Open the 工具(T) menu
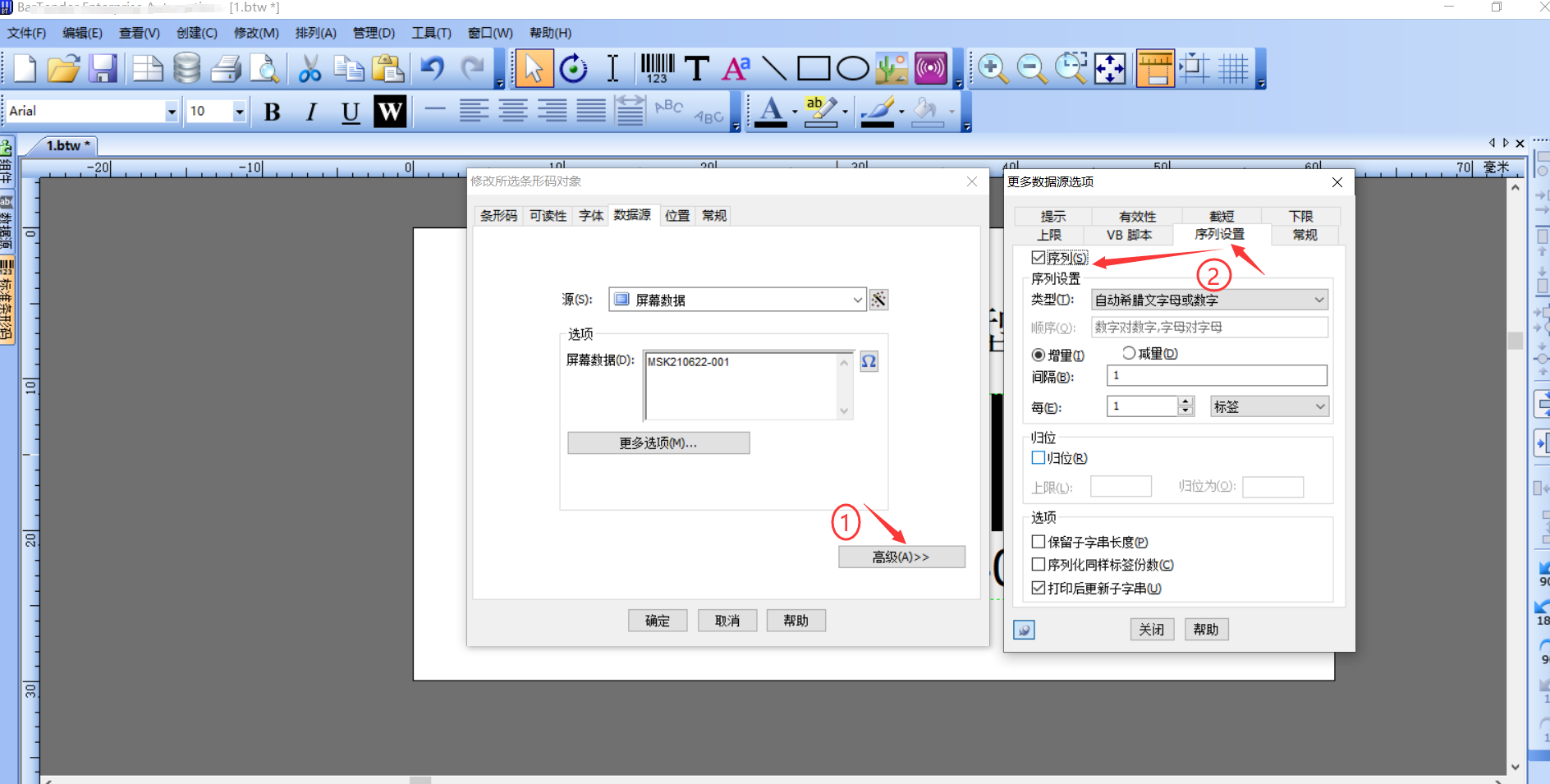This screenshot has width=1550, height=784. coord(431,33)
